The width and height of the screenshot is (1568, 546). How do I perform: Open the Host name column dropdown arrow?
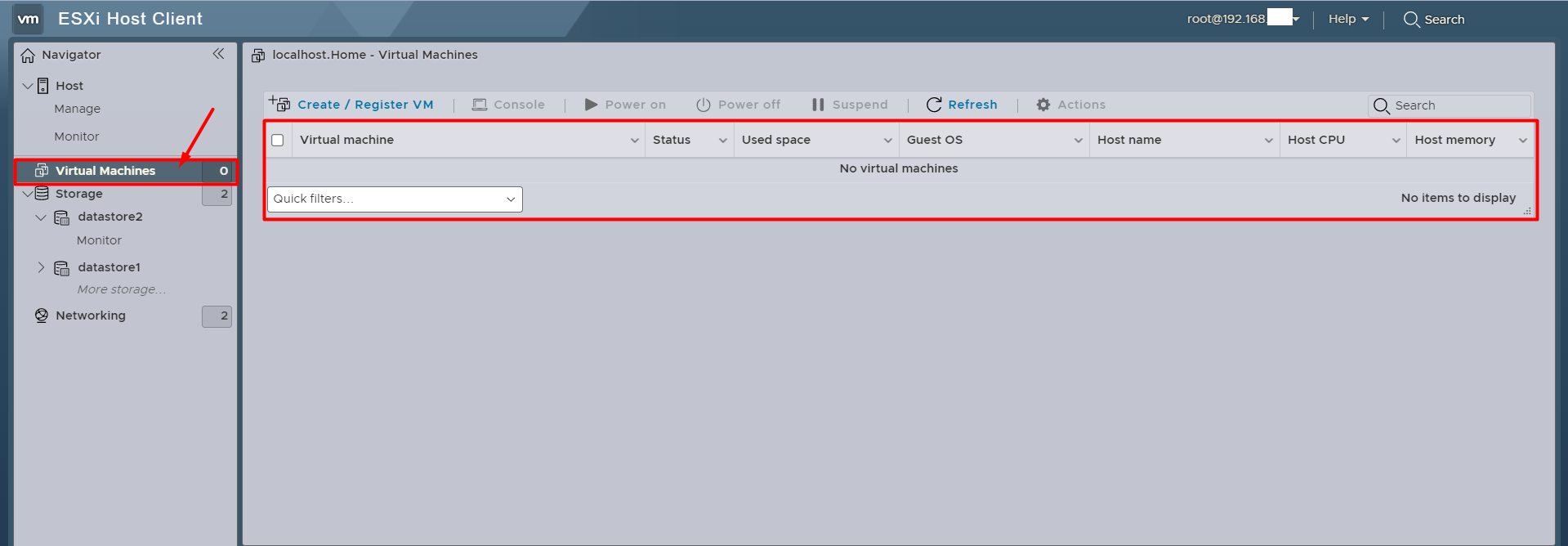click(x=1269, y=141)
